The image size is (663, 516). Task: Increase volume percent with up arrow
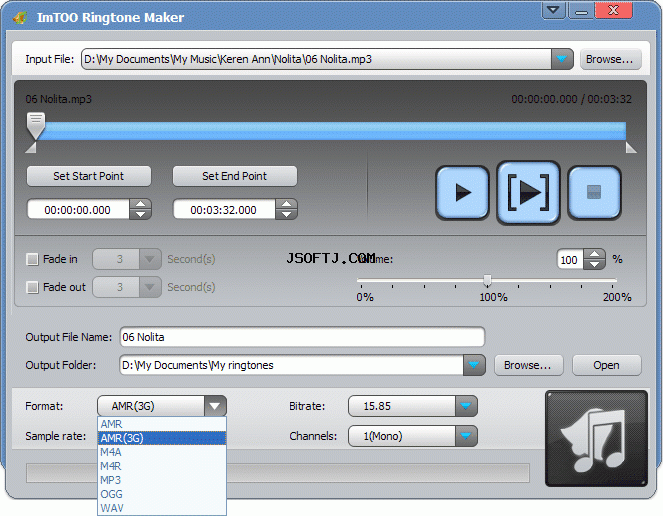point(595,254)
